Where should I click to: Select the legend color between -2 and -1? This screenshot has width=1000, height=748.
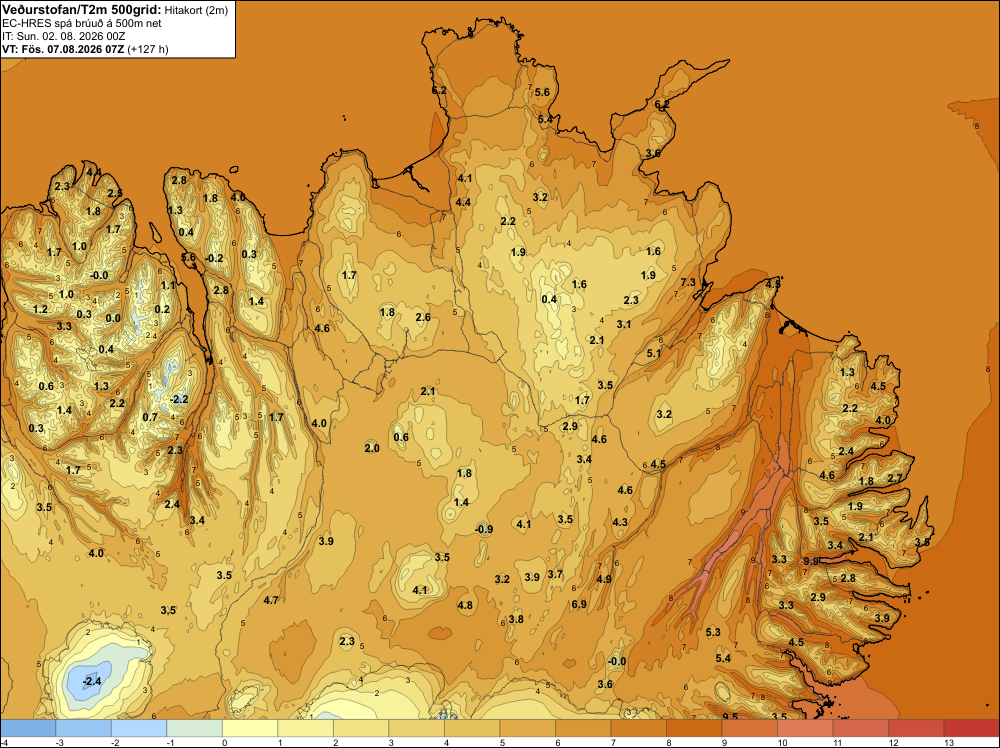tap(139, 728)
